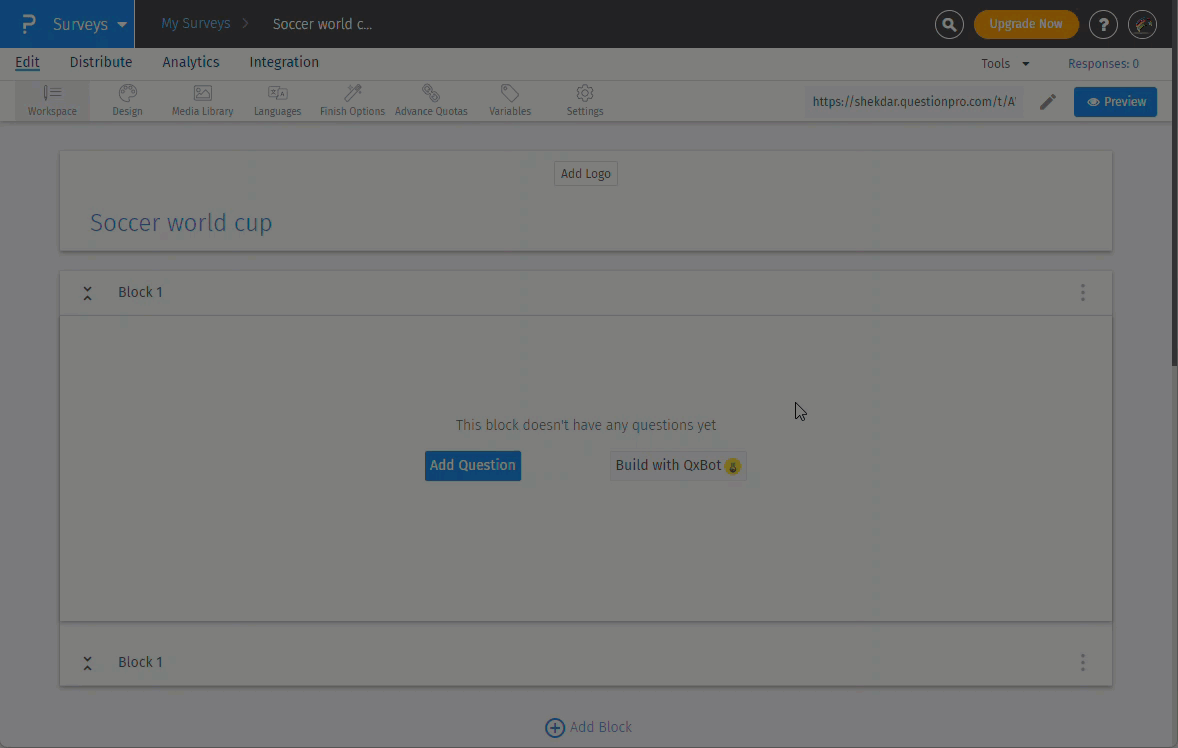Click the QuestionPro P logo icon
Image resolution: width=1178 pixels, height=748 pixels.
pos(29,24)
